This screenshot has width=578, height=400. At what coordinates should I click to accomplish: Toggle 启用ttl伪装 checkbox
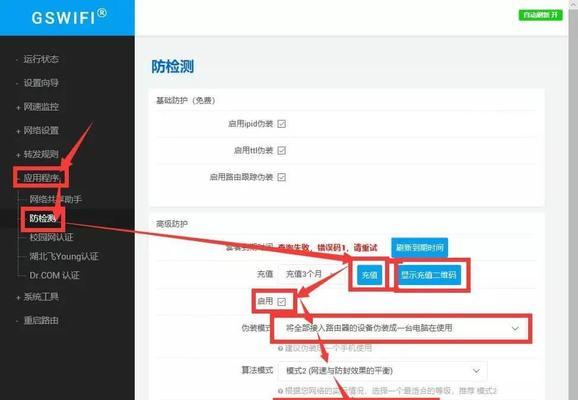coord(282,150)
